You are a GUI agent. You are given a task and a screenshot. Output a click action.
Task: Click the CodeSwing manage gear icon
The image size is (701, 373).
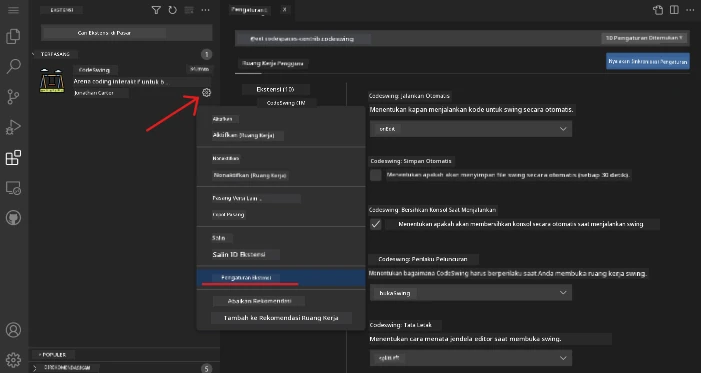tap(206, 93)
